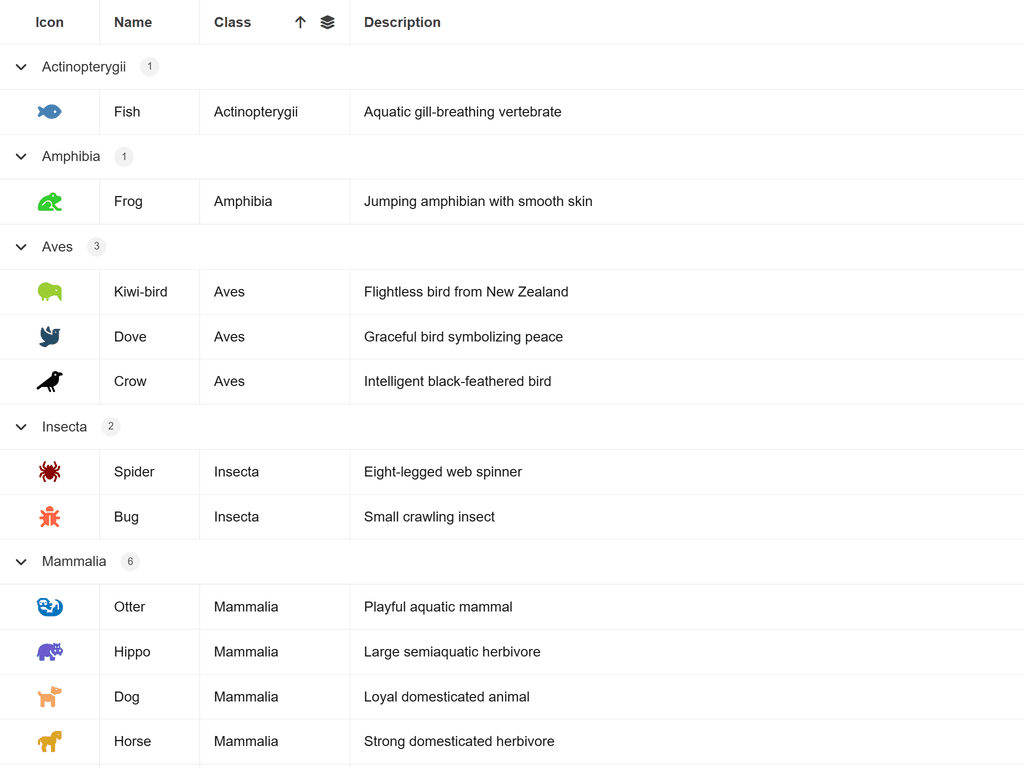This screenshot has width=1024, height=768.
Task: Collapse the Actinopterygii group
Action: point(20,66)
